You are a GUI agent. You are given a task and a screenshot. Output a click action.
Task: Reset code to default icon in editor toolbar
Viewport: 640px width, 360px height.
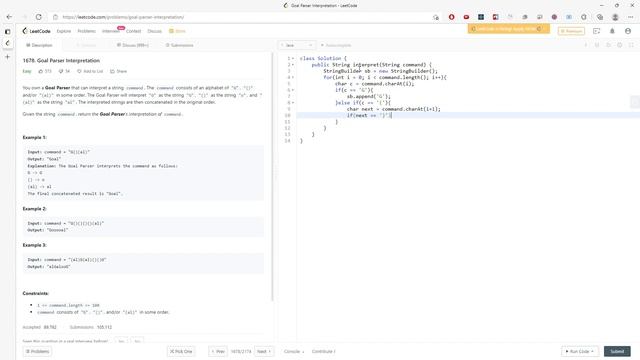point(608,45)
